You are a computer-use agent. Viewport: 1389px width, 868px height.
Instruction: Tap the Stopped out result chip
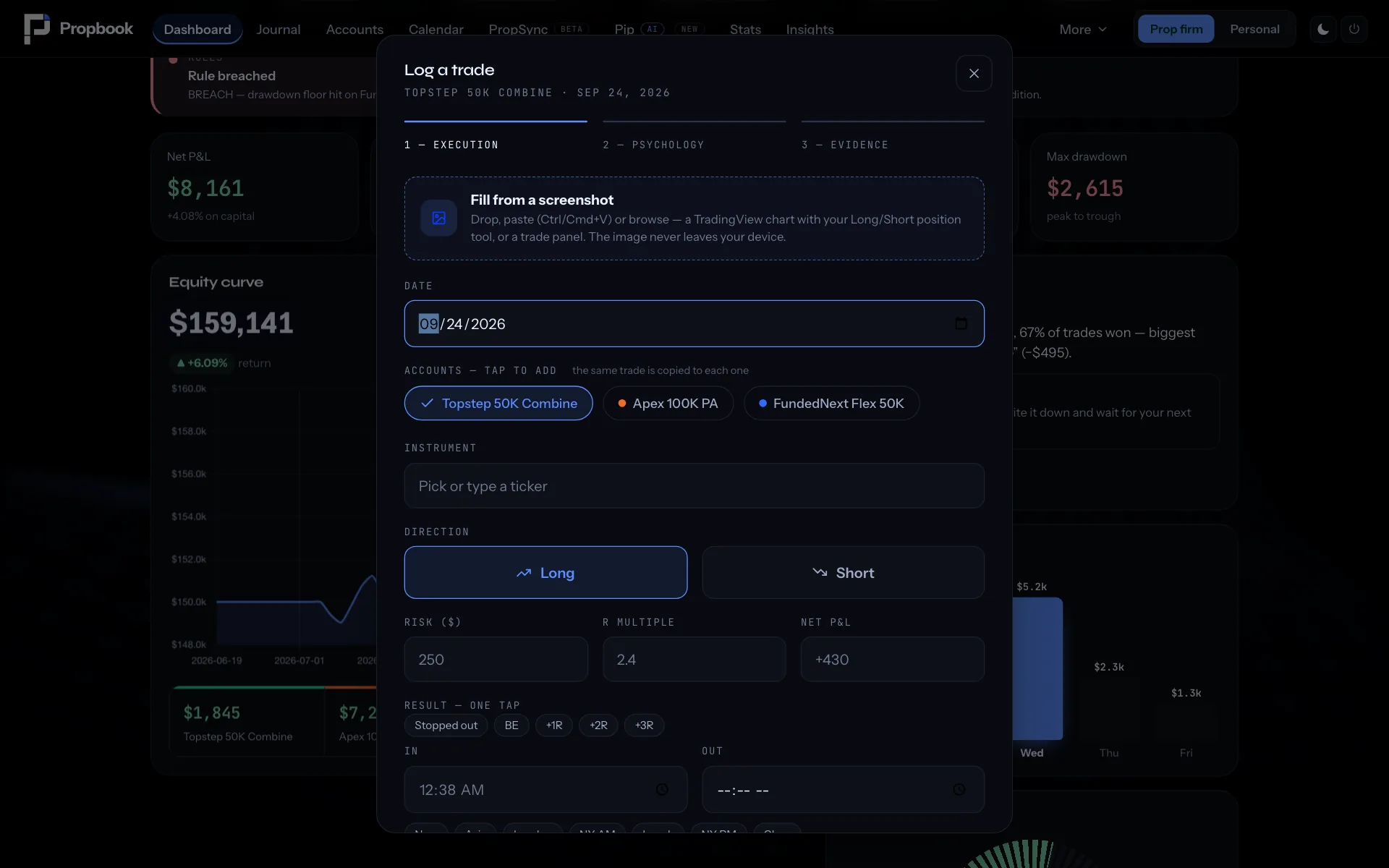click(446, 725)
